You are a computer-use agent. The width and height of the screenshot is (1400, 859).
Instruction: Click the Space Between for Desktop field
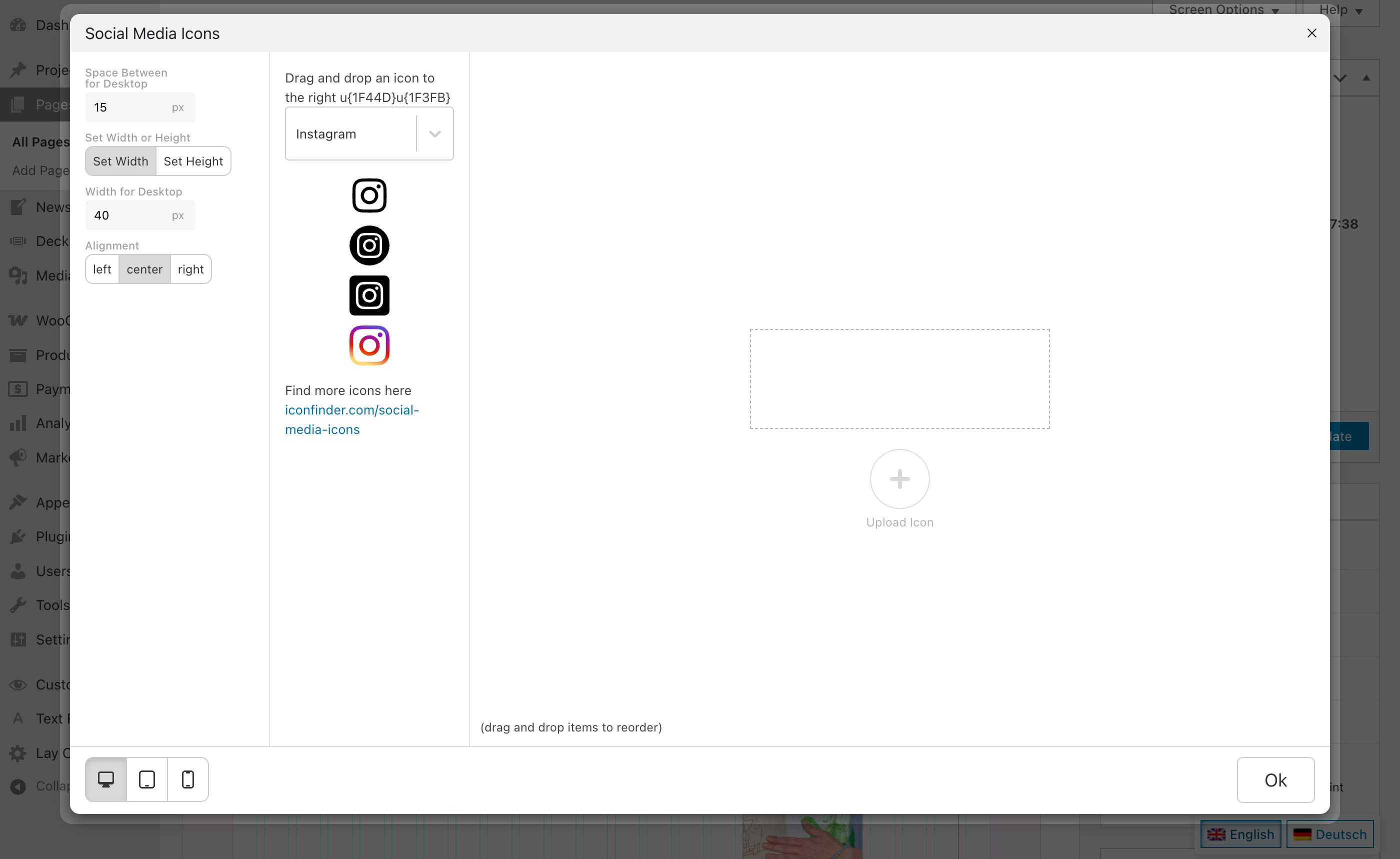point(140,107)
